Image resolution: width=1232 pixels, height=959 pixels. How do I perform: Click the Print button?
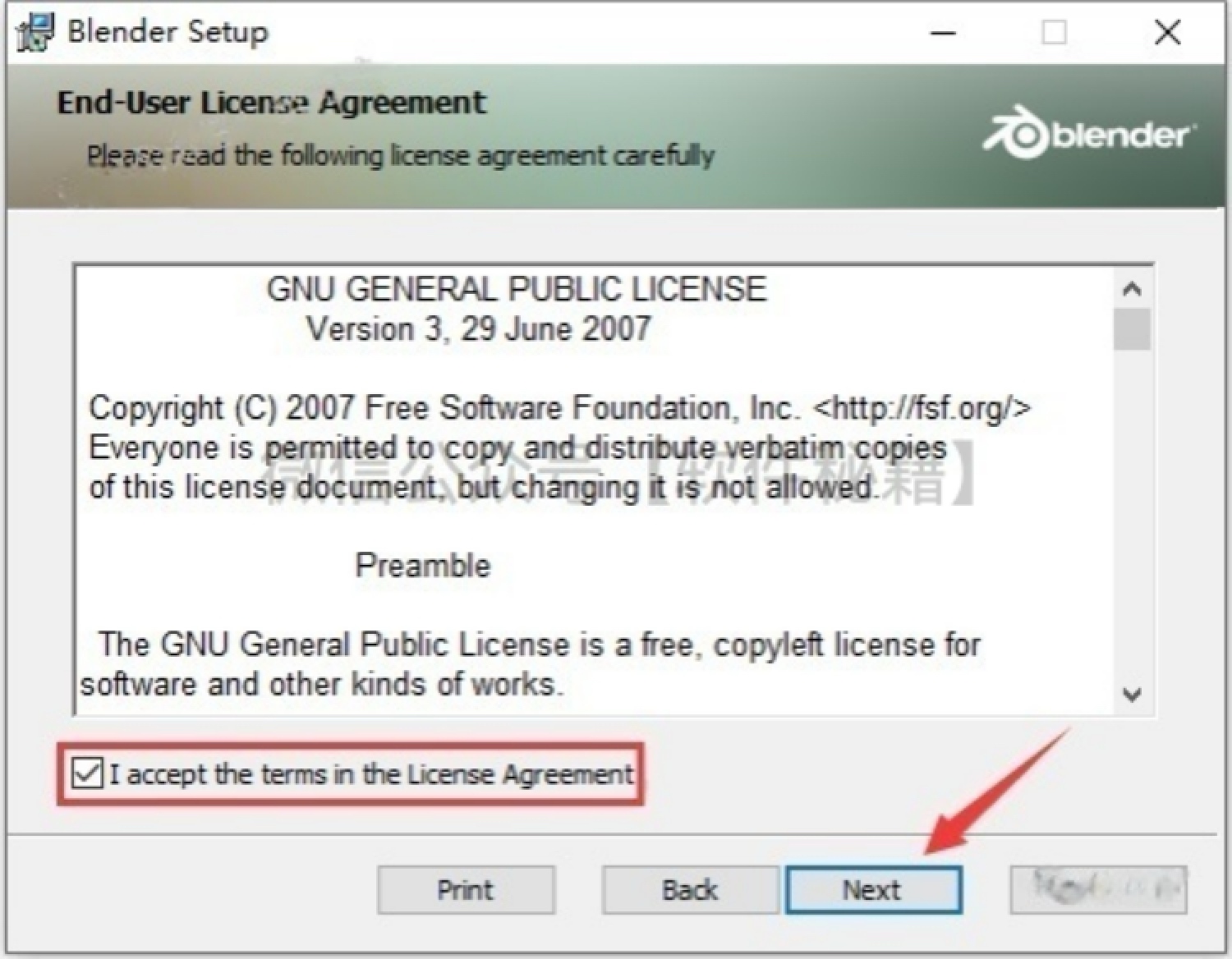[x=466, y=890]
